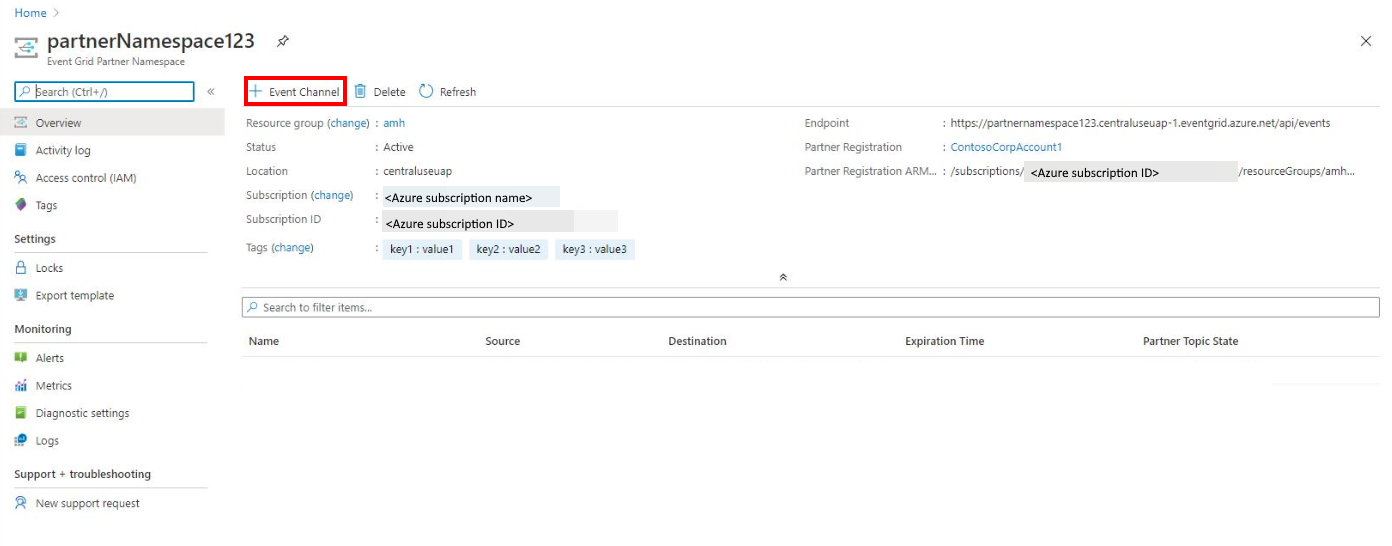Click the partnerNamespace123 page title
Viewport: 1392px width, 546px height.
click(151, 41)
